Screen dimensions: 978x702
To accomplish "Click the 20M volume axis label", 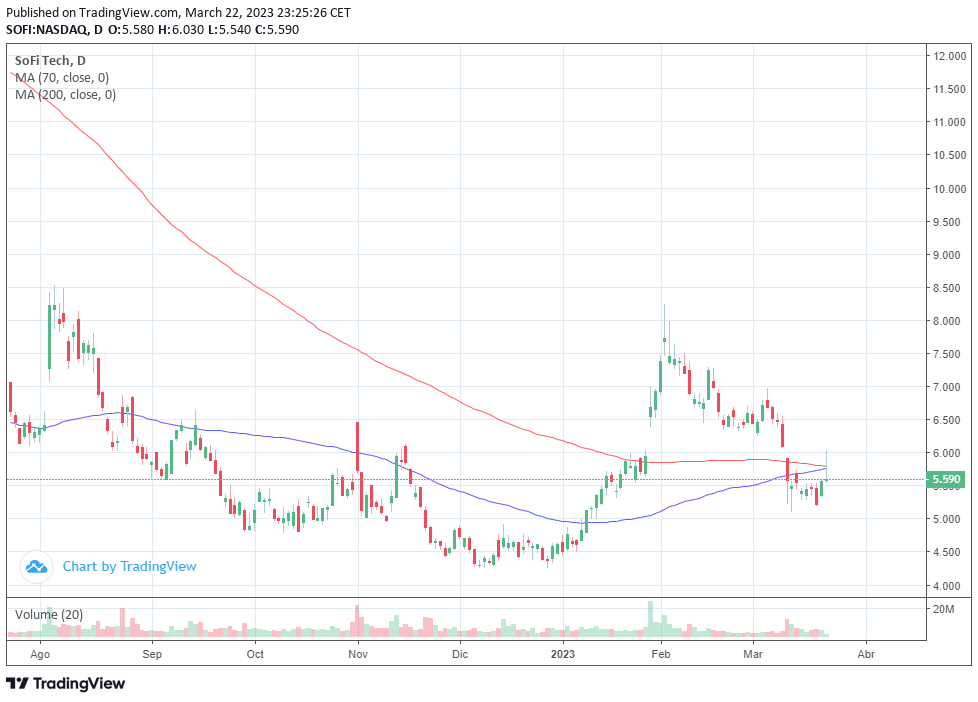I will click(x=943, y=609).
